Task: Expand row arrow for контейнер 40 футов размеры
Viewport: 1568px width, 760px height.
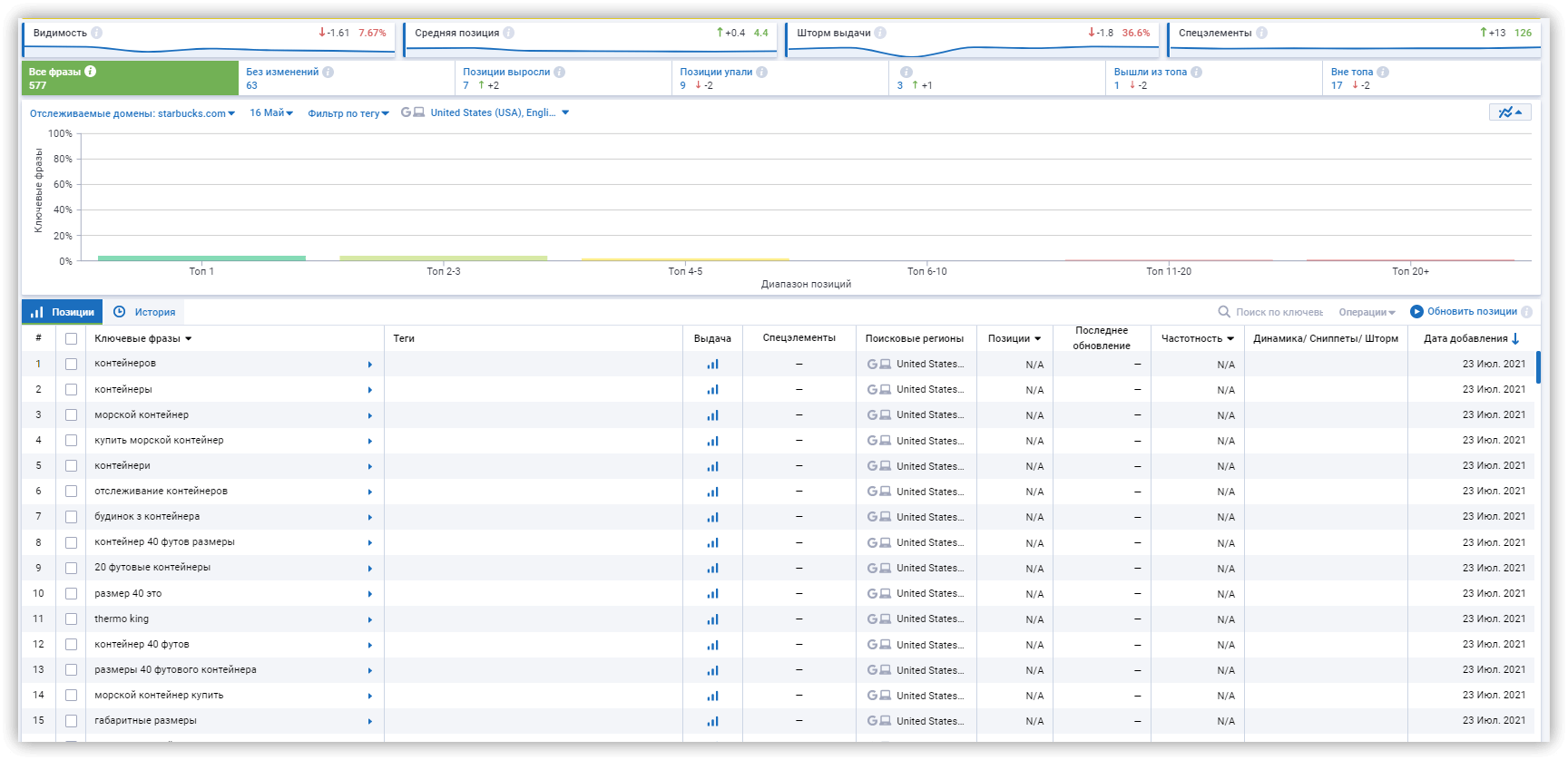Action: (370, 543)
